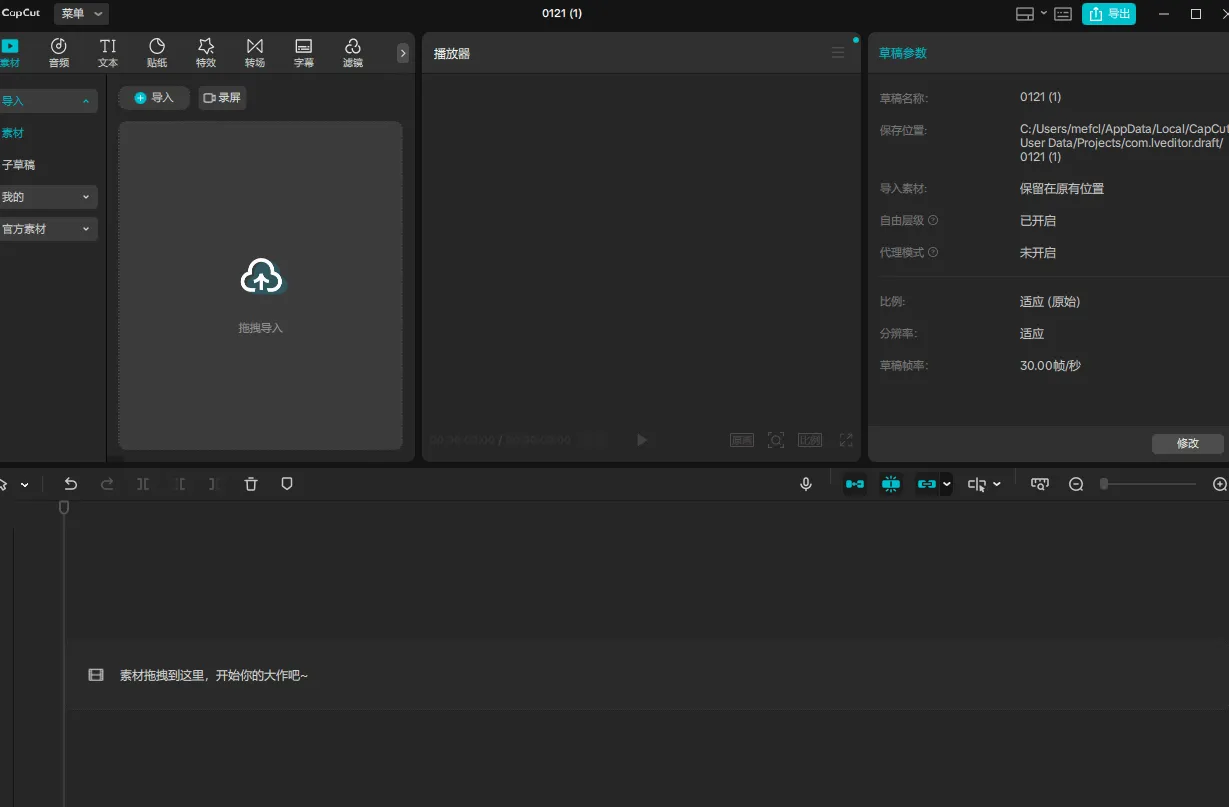Redo the last action

[x=107, y=484]
